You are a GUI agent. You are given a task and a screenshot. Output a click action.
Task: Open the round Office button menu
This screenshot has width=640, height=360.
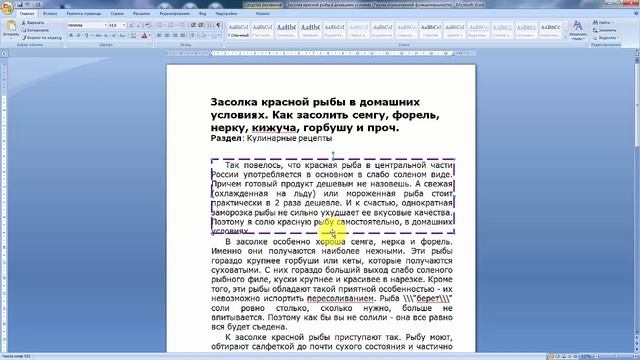[x=7, y=7]
